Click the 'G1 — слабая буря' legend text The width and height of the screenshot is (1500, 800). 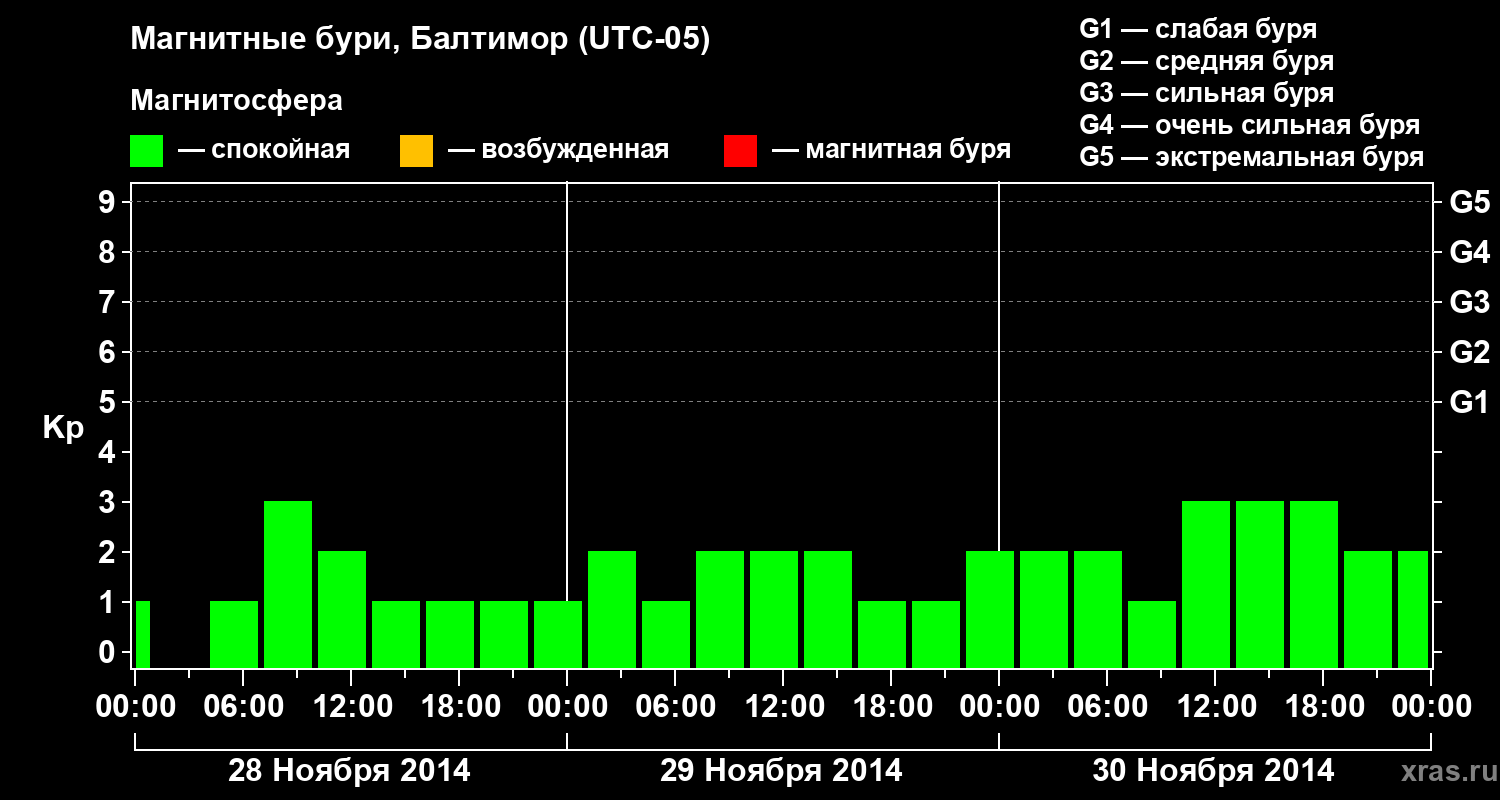coord(1198,29)
